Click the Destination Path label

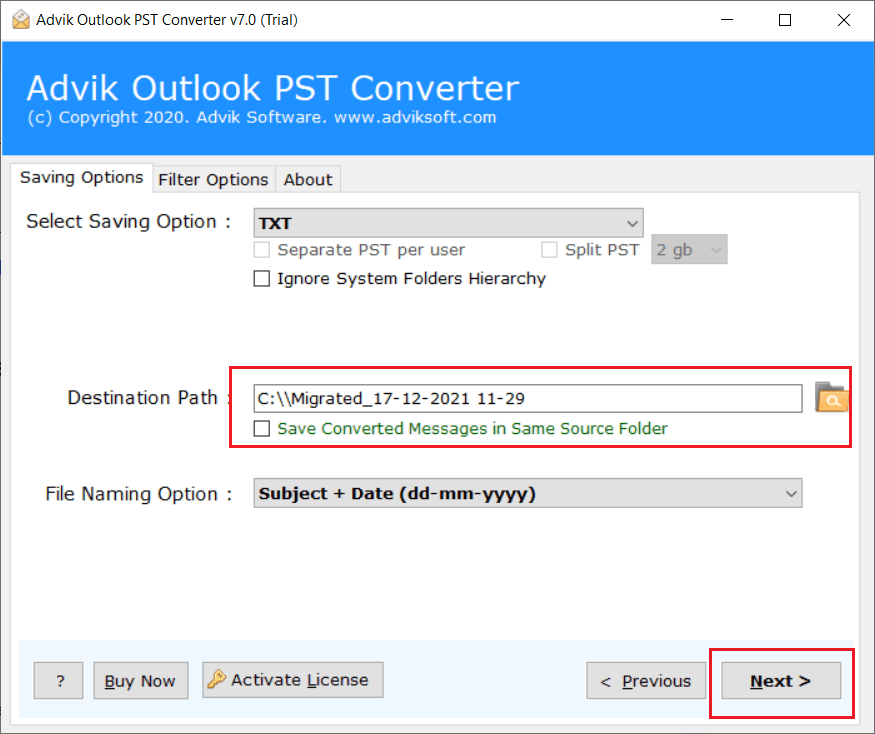pyautogui.click(x=143, y=397)
